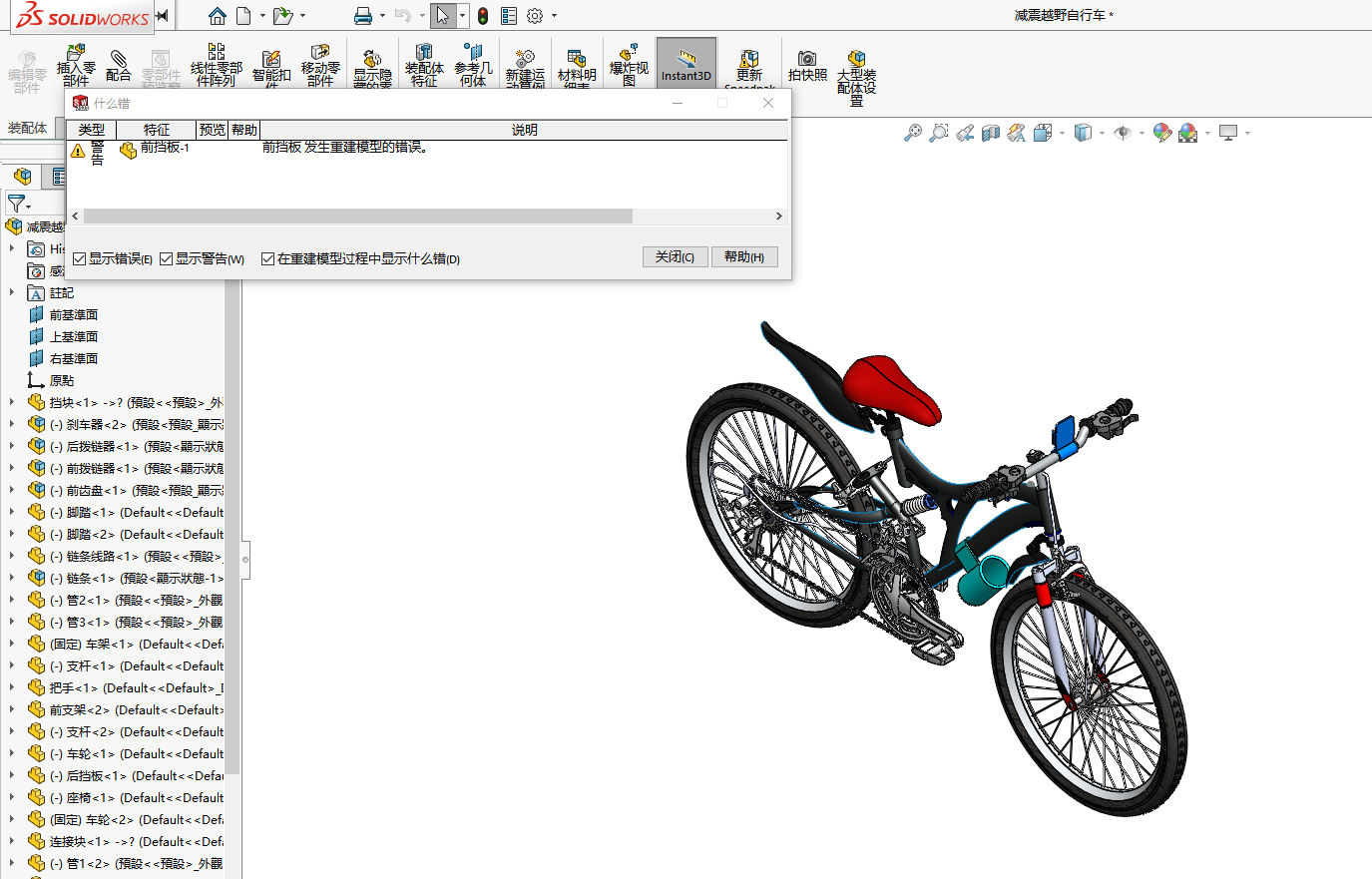Select 前基準面 plane in the feature tree

pyautogui.click(x=74, y=315)
